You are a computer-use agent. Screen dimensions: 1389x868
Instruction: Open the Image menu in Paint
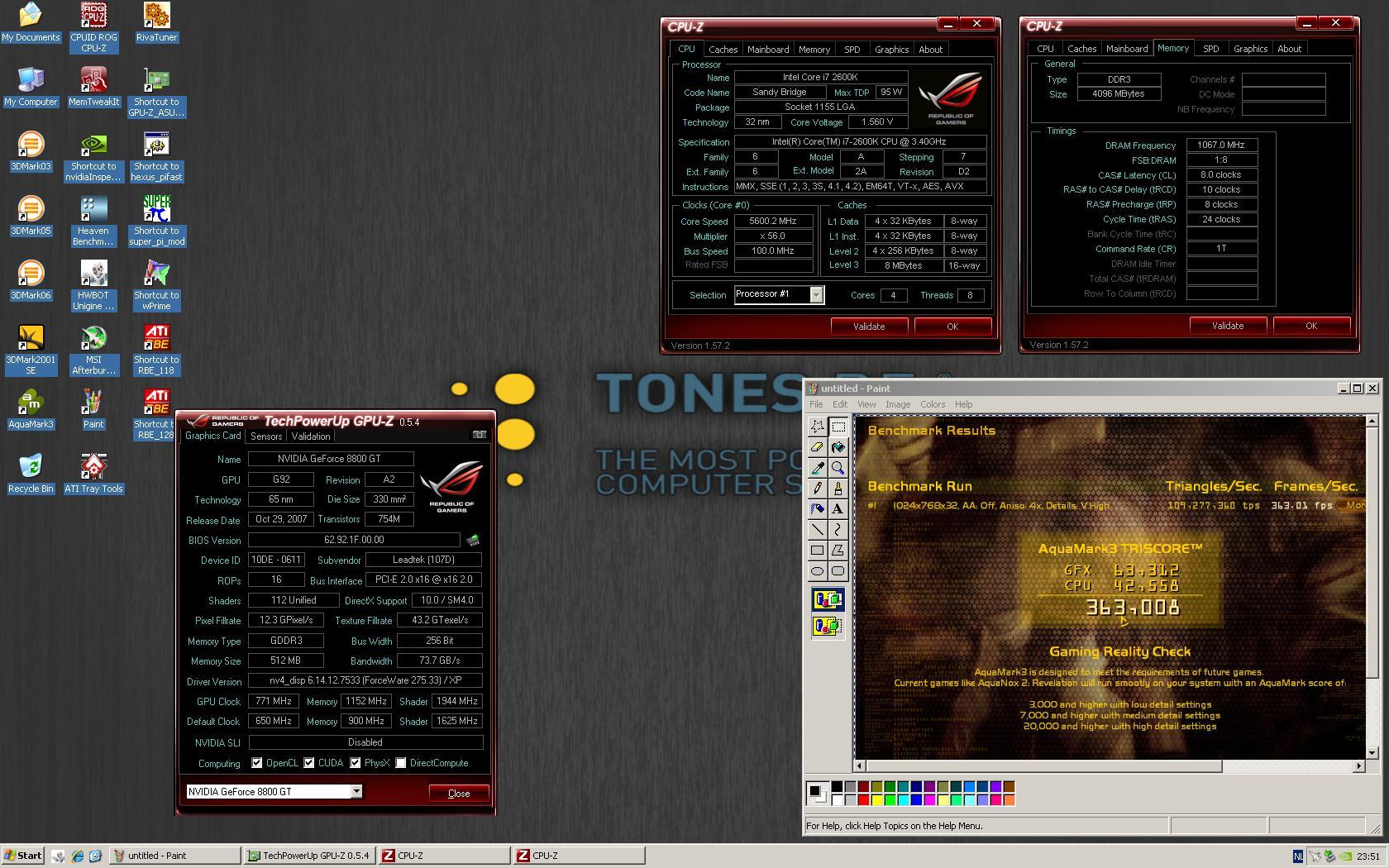coord(897,404)
